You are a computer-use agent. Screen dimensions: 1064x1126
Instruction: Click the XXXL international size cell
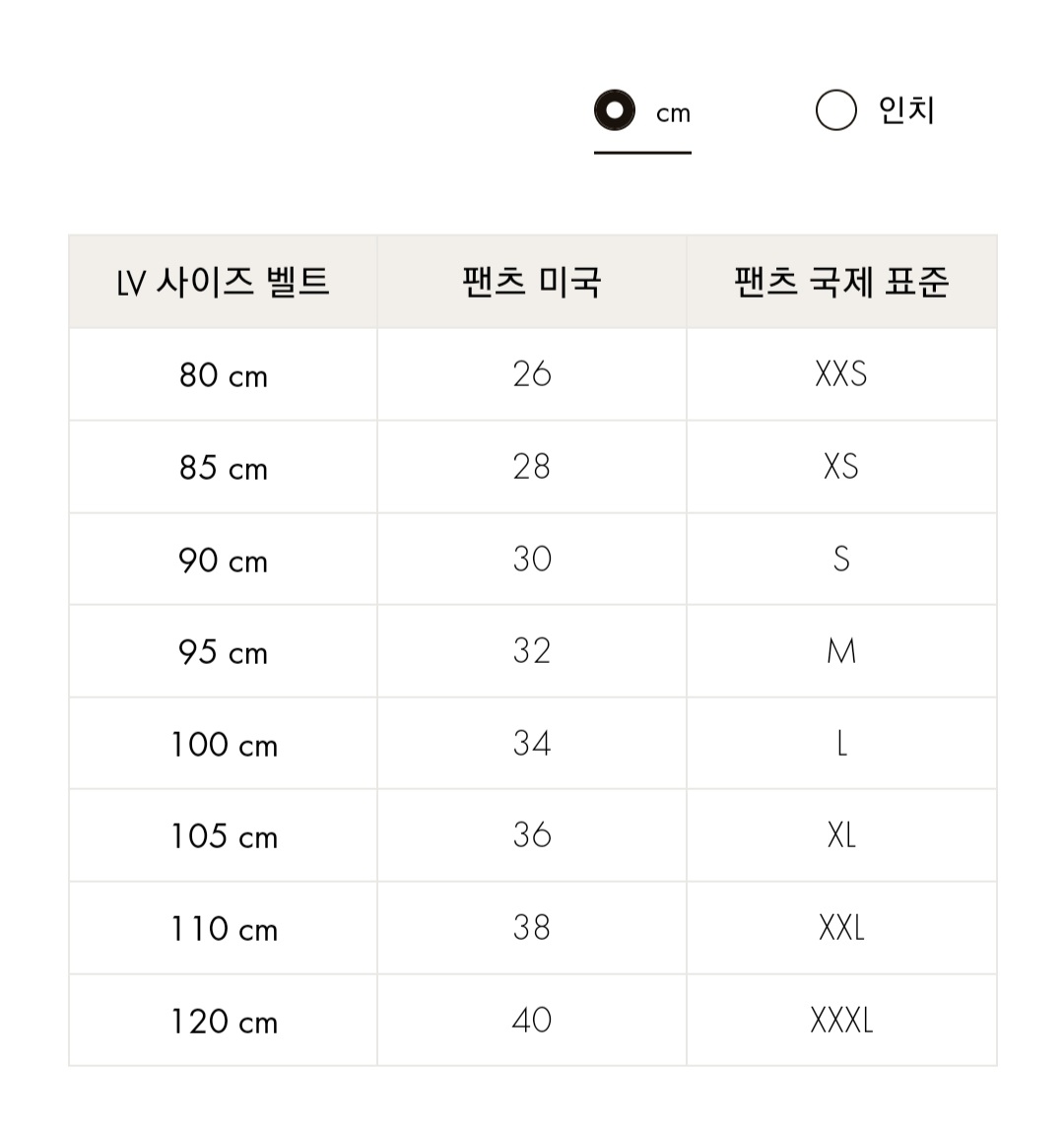pyautogui.click(x=841, y=1021)
